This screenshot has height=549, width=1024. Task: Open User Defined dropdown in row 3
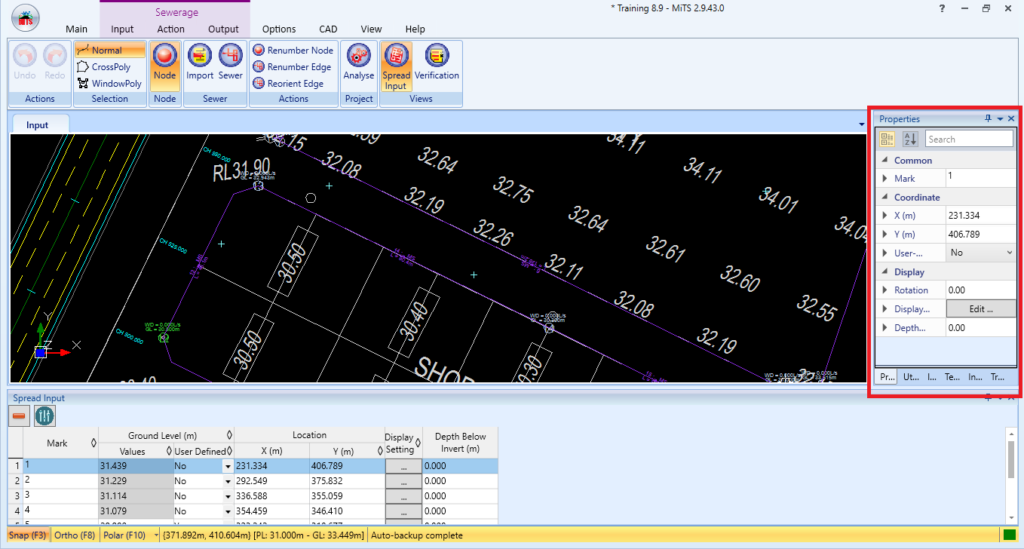pyautogui.click(x=228, y=496)
